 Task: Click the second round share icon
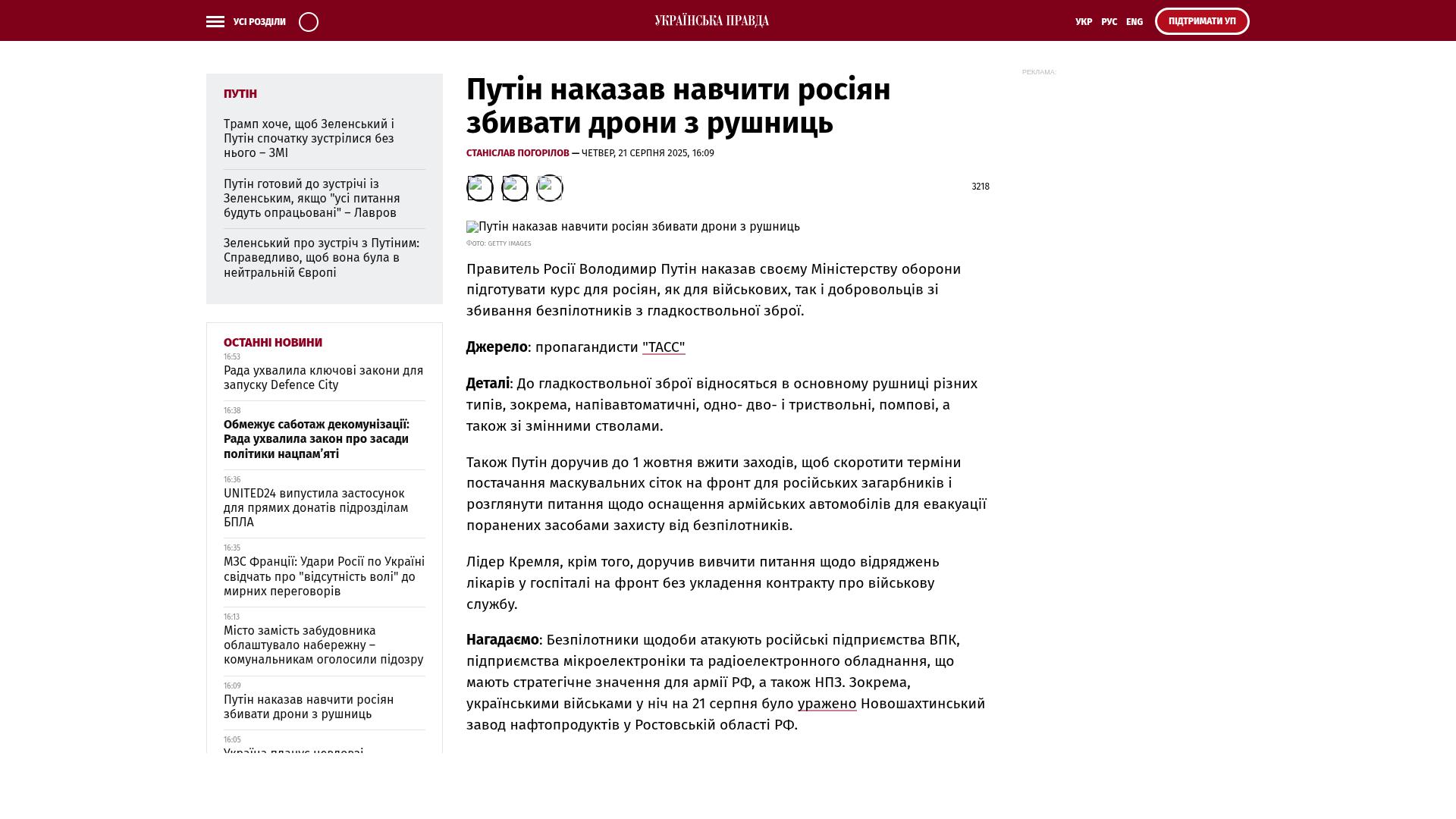tap(515, 188)
